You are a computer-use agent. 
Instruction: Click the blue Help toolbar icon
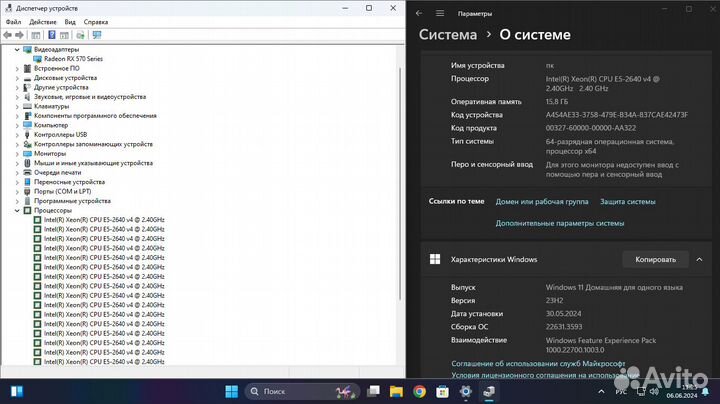[52, 35]
